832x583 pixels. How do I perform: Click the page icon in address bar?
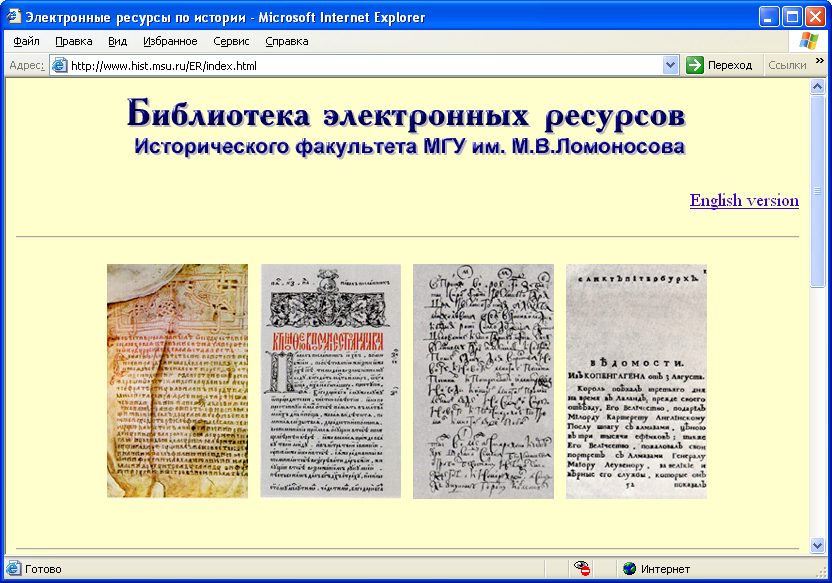[59, 66]
